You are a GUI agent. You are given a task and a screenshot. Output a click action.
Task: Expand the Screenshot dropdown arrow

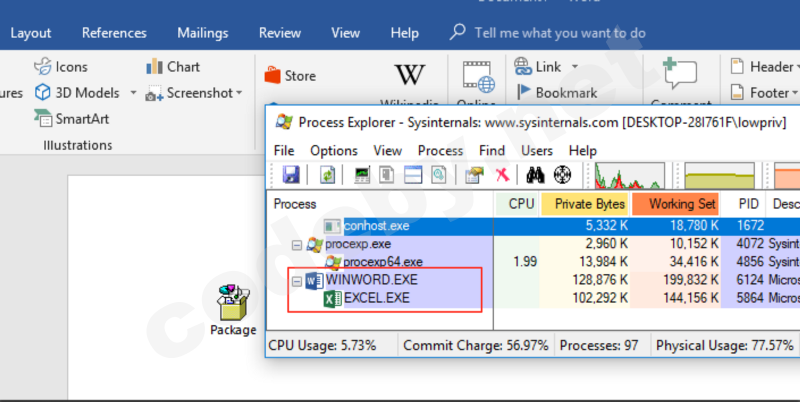(238, 93)
